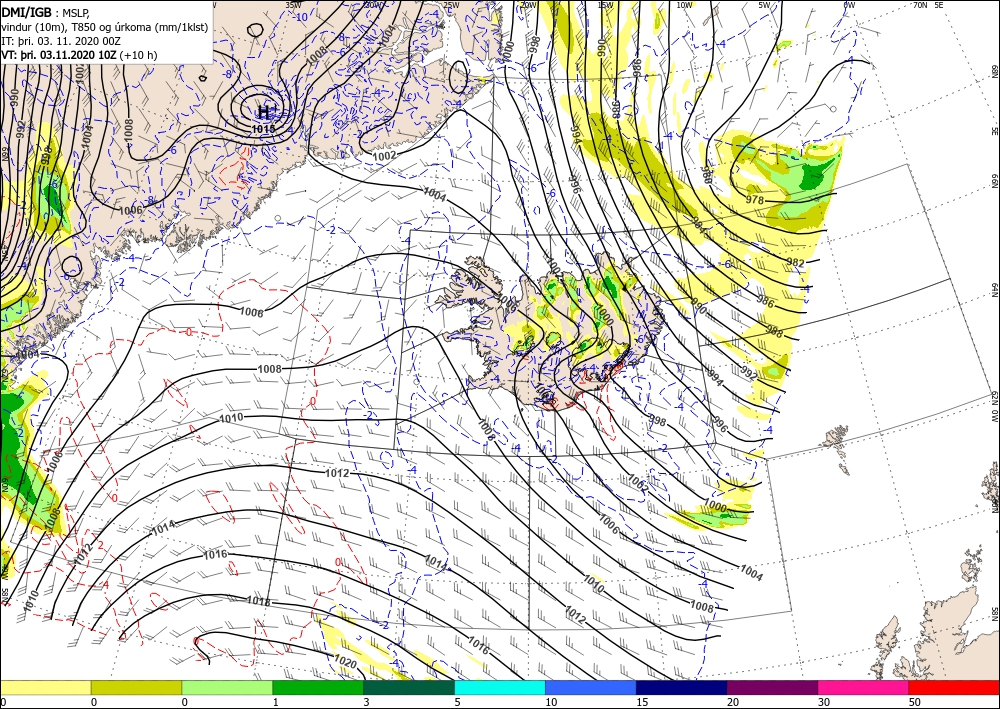Click the yellow swatch in the precipitation legend

coord(45,687)
